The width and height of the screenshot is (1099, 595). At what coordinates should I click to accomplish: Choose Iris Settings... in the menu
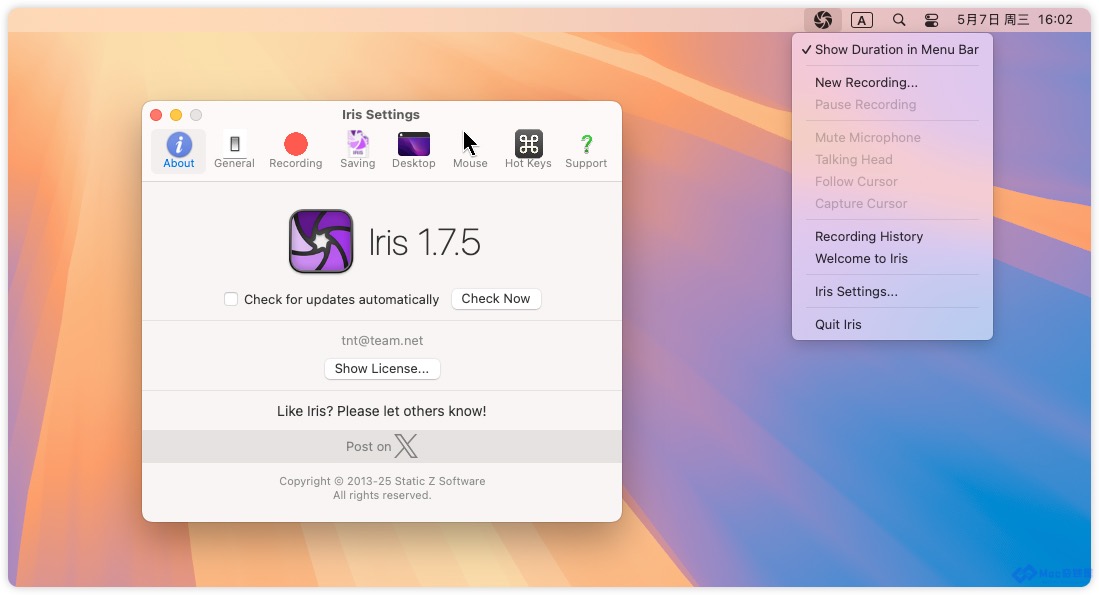coord(892,291)
